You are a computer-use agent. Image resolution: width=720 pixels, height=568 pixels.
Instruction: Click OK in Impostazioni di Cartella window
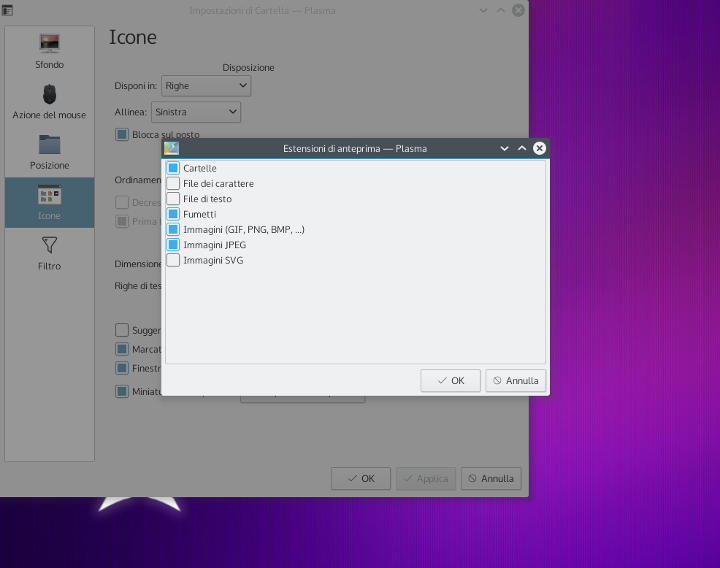tap(361, 478)
